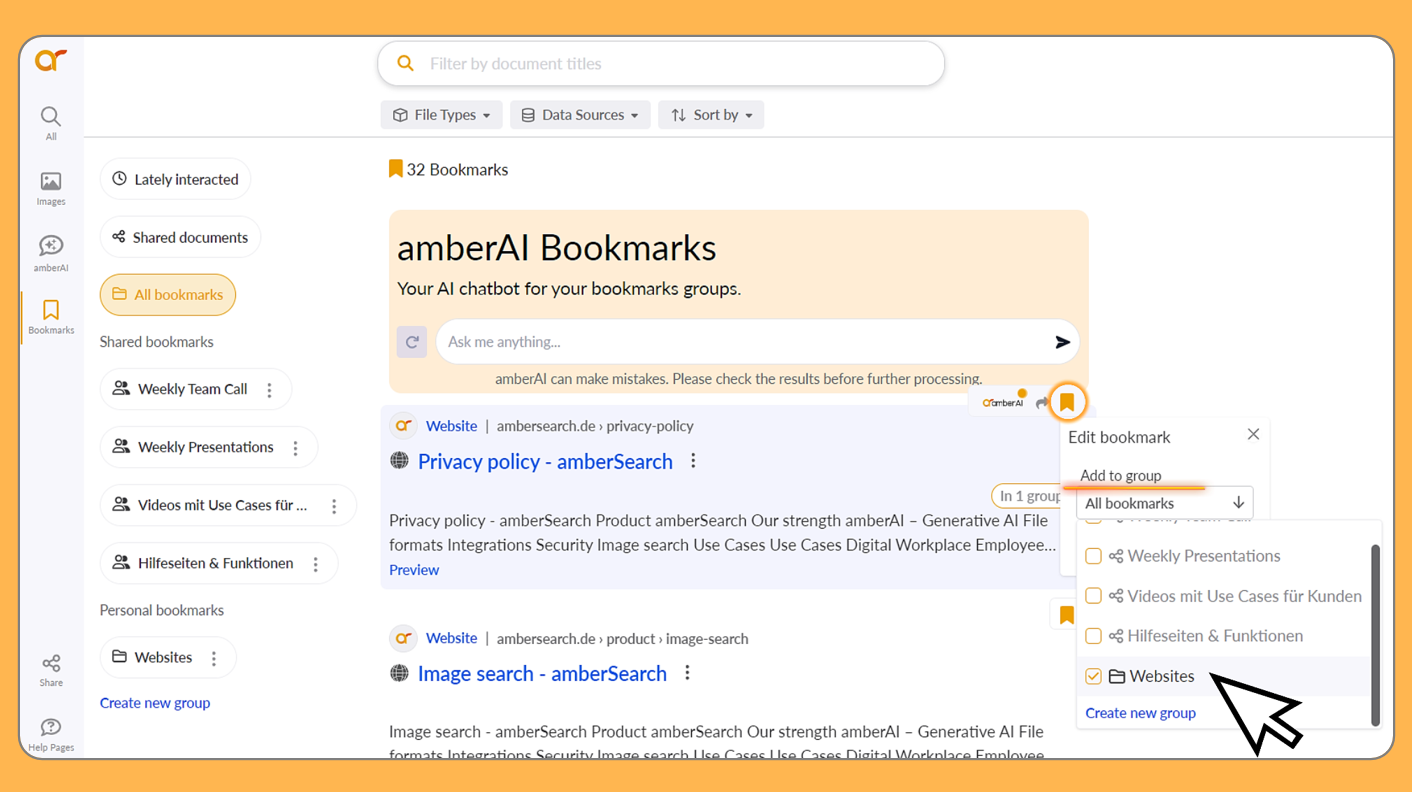
Task: Open options menu for Videos mit Use Cases group
Action: (x=334, y=506)
